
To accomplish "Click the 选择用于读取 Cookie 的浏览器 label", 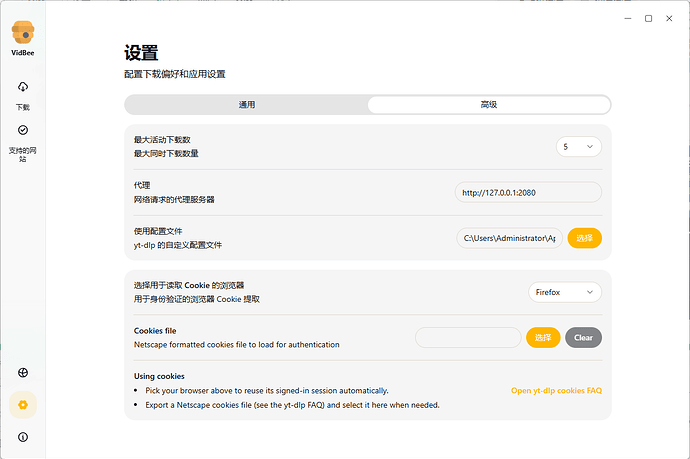I will 189,285.
